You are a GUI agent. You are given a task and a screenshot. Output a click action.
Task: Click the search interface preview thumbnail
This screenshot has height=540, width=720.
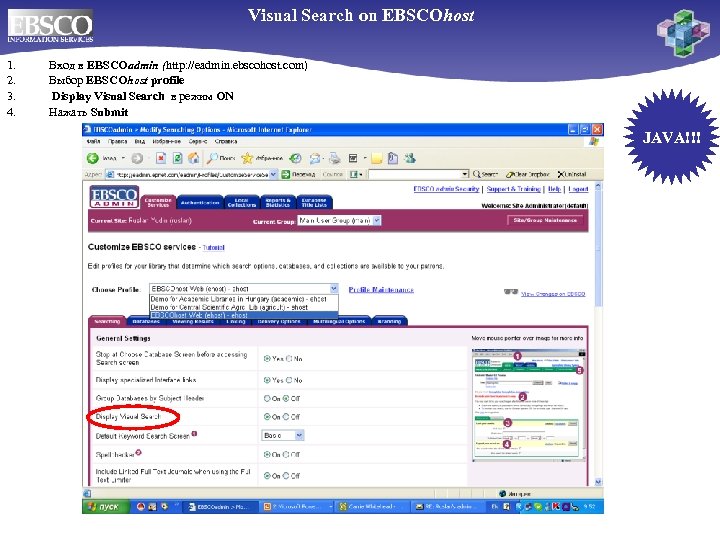[x=529, y=405]
